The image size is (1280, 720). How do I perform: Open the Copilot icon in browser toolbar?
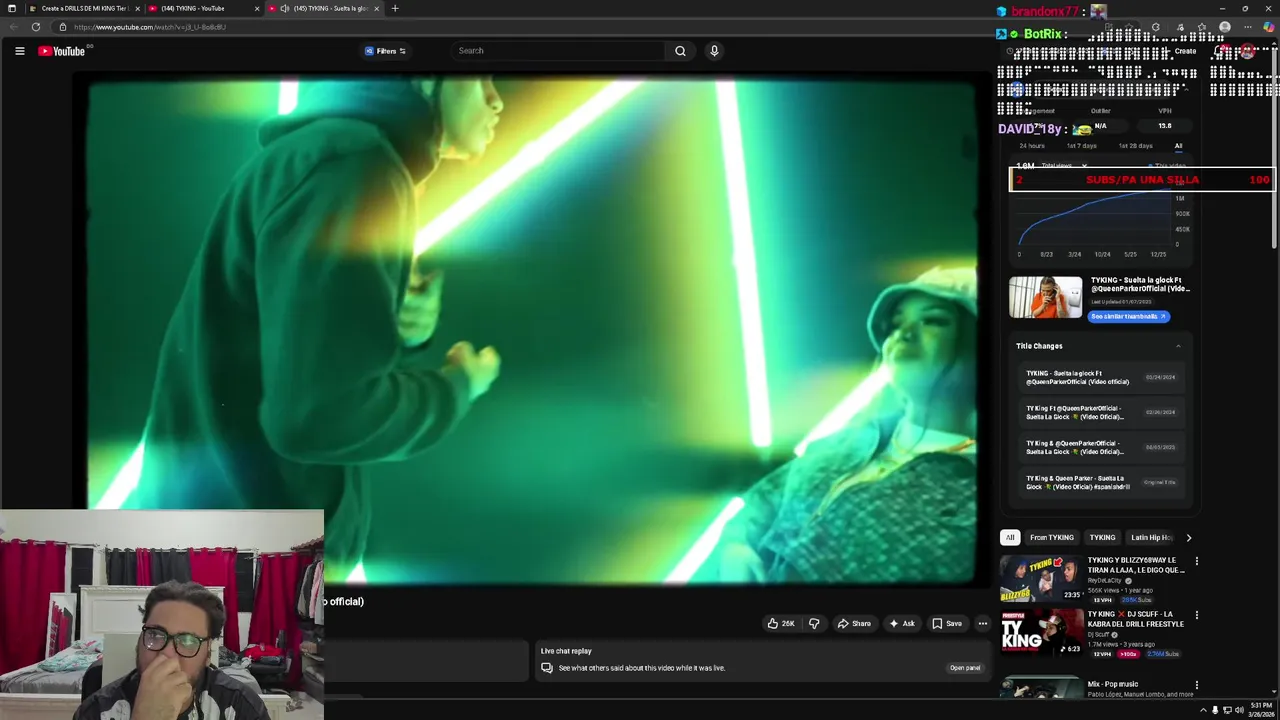(1269, 27)
